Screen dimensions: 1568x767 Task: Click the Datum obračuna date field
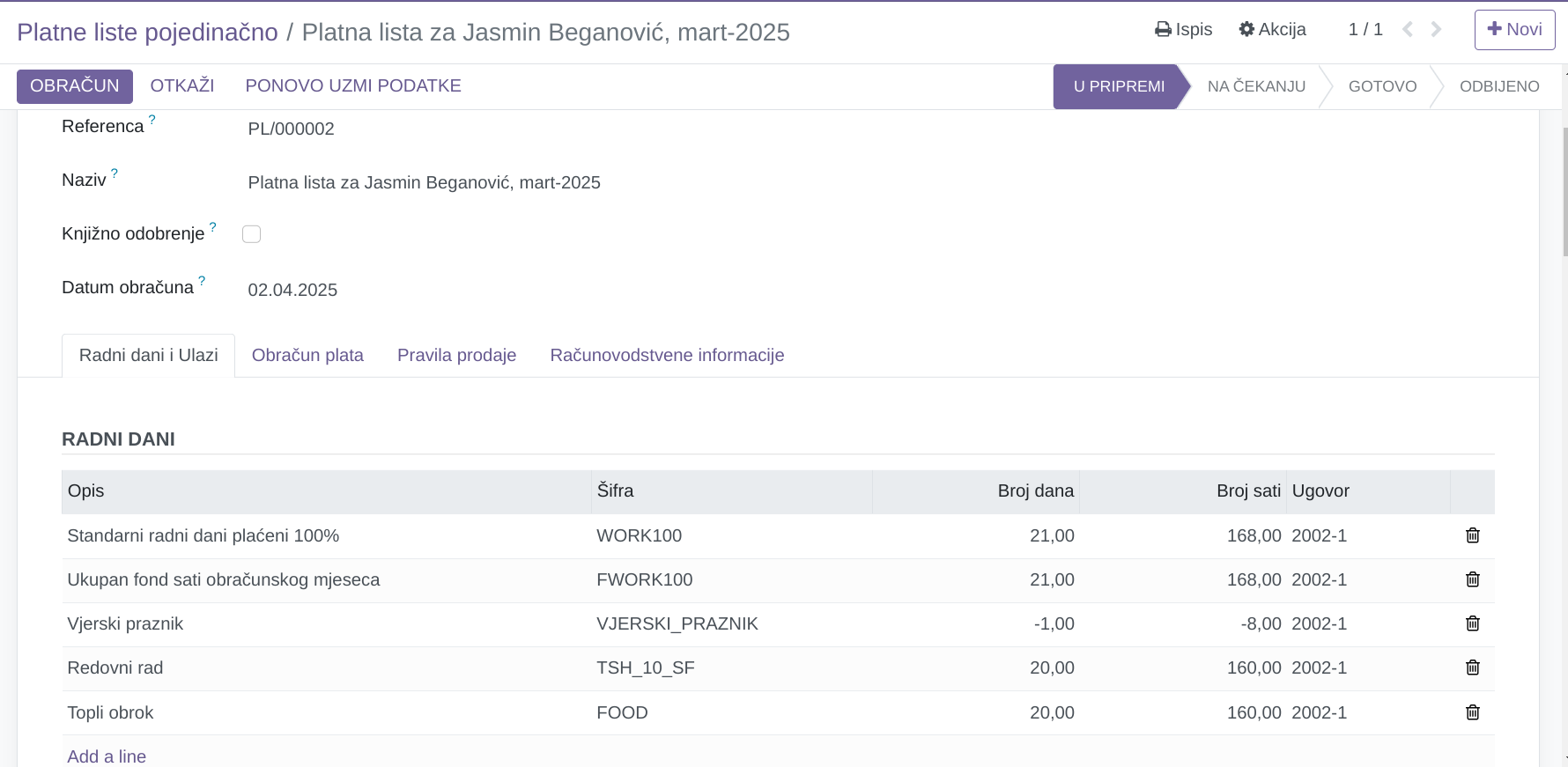coord(292,291)
